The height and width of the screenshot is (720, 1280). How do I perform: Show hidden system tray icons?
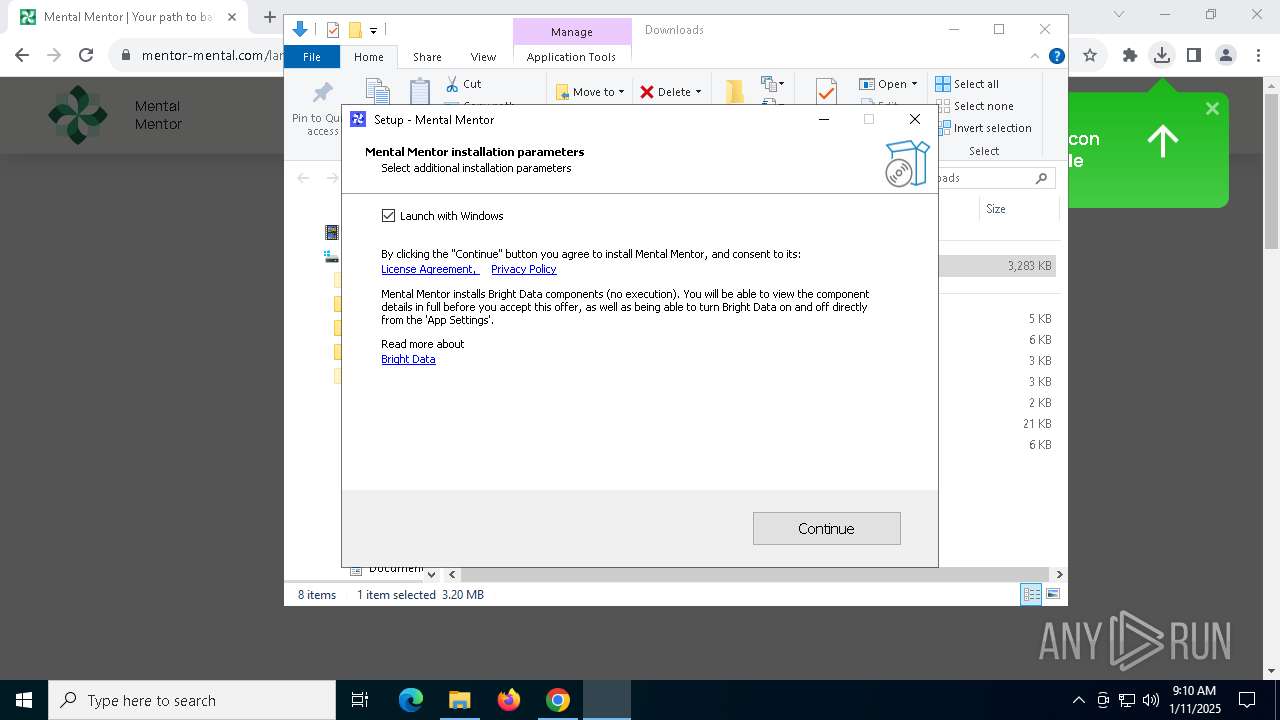tap(1078, 700)
